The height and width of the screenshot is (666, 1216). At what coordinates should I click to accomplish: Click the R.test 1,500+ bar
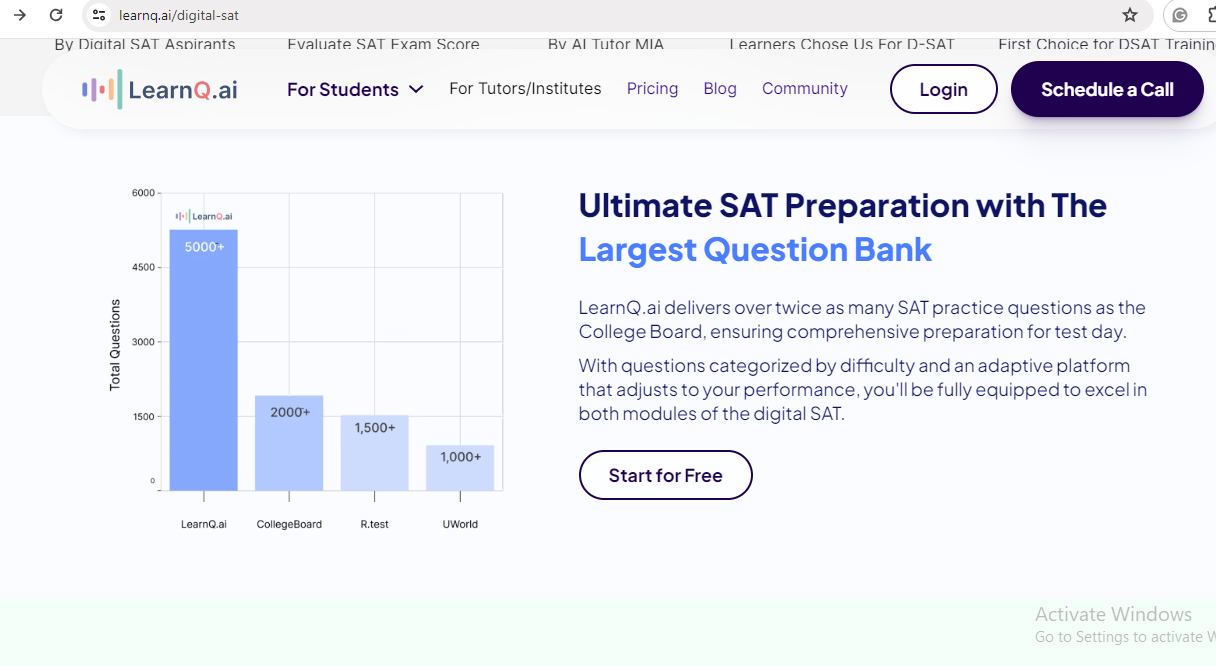[375, 453]
